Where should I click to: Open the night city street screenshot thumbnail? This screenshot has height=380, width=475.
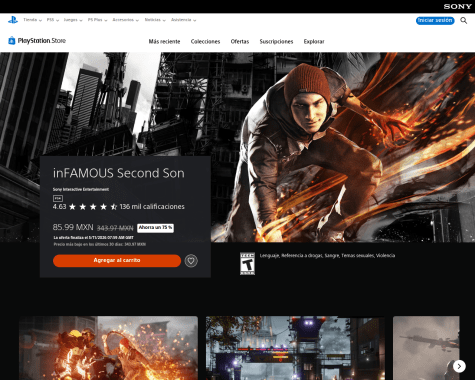coord(295,348)
